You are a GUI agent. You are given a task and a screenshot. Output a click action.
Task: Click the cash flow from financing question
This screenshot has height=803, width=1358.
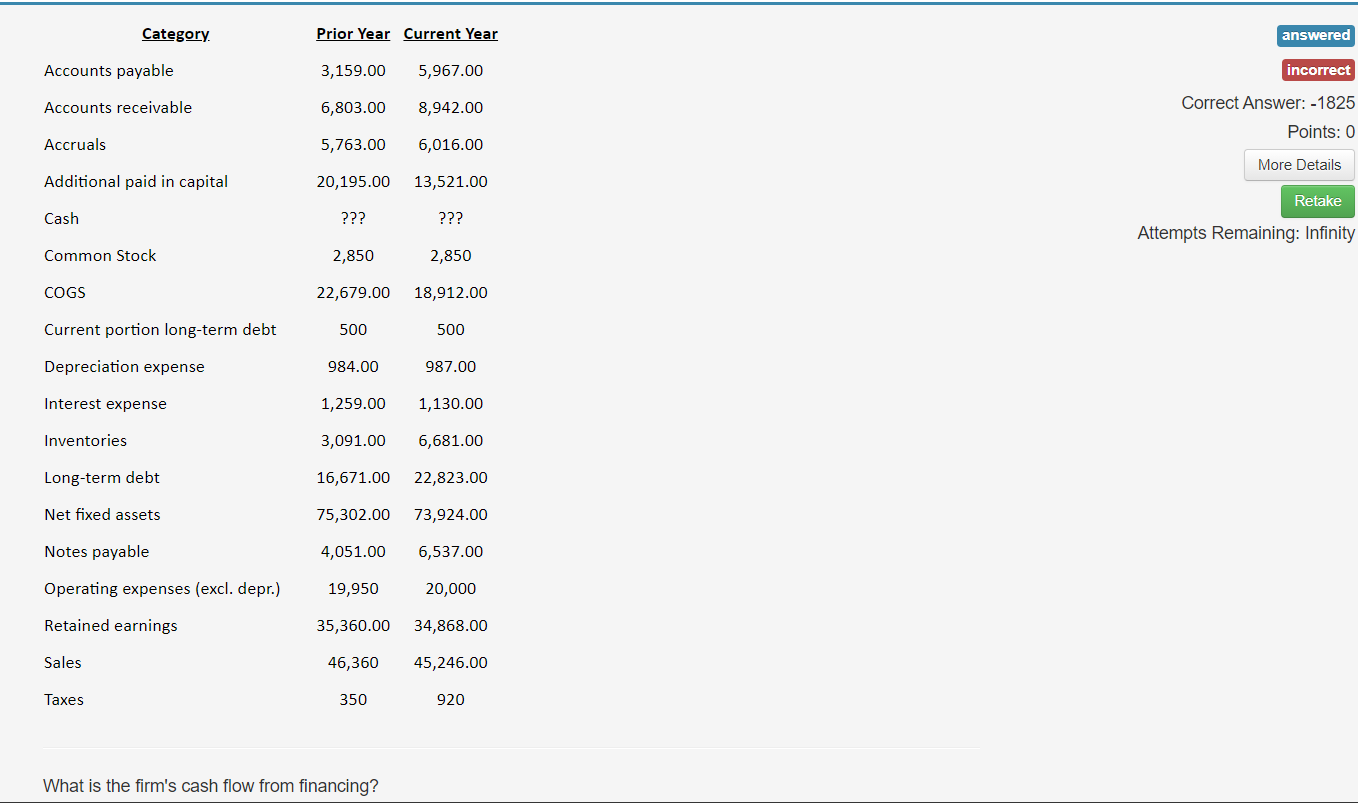click(x=211, y=786)
